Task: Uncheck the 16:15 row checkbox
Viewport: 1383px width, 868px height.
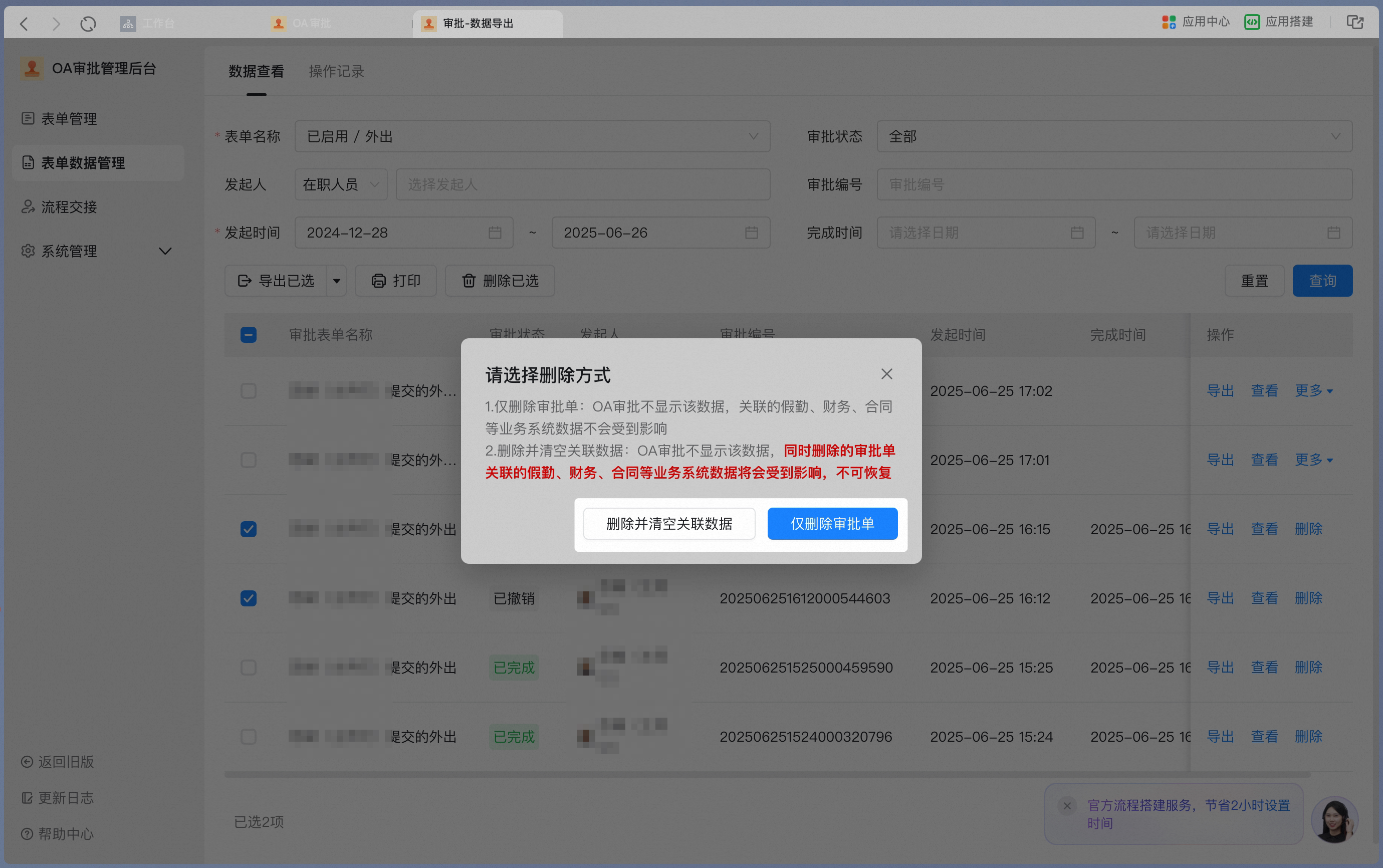Action: click(249, 529)
